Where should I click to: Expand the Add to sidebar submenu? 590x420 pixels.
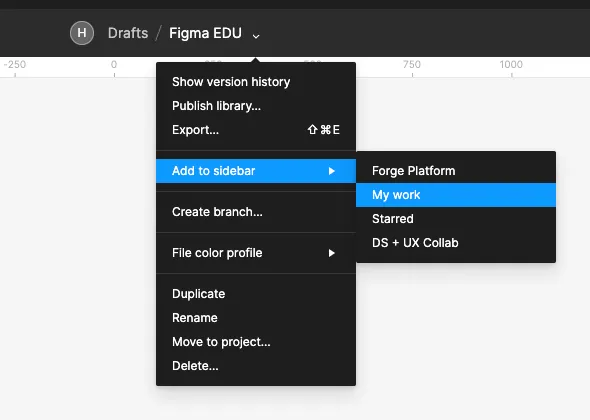coord(256,171)
